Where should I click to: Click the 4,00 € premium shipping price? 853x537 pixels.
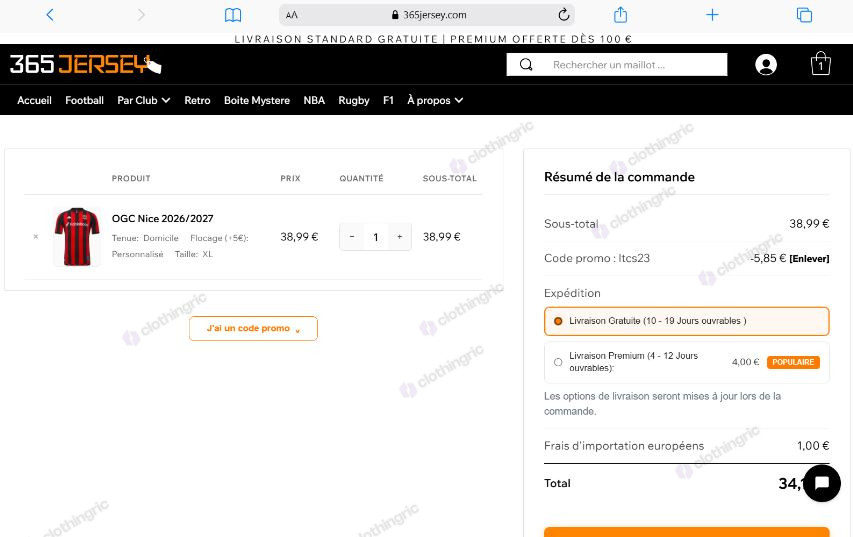tap(745, 362)
